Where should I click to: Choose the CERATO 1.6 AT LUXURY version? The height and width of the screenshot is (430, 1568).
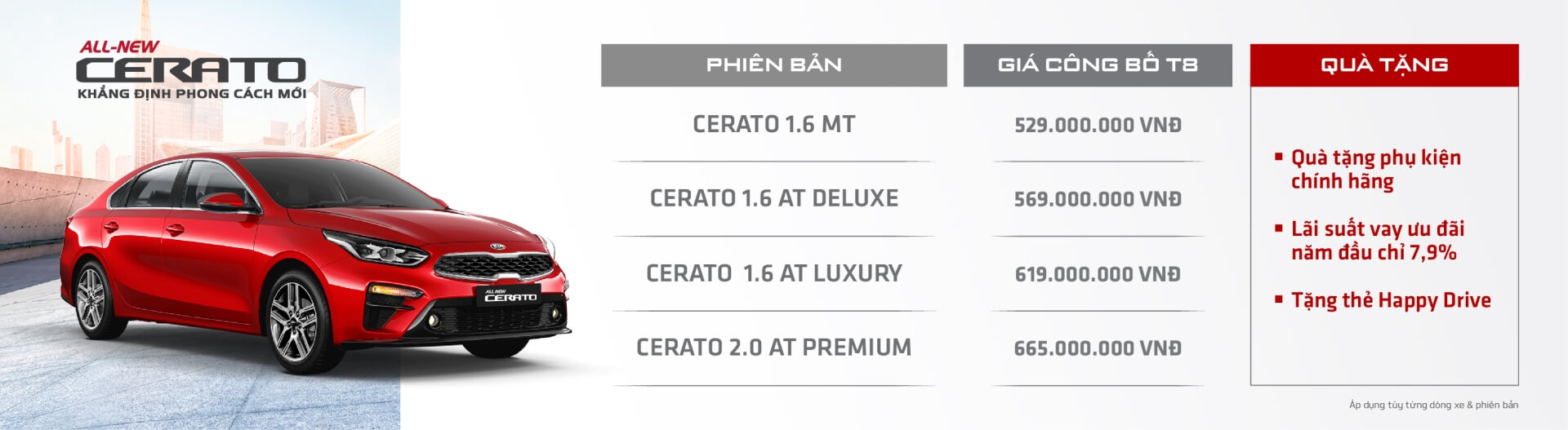point(773,273)
